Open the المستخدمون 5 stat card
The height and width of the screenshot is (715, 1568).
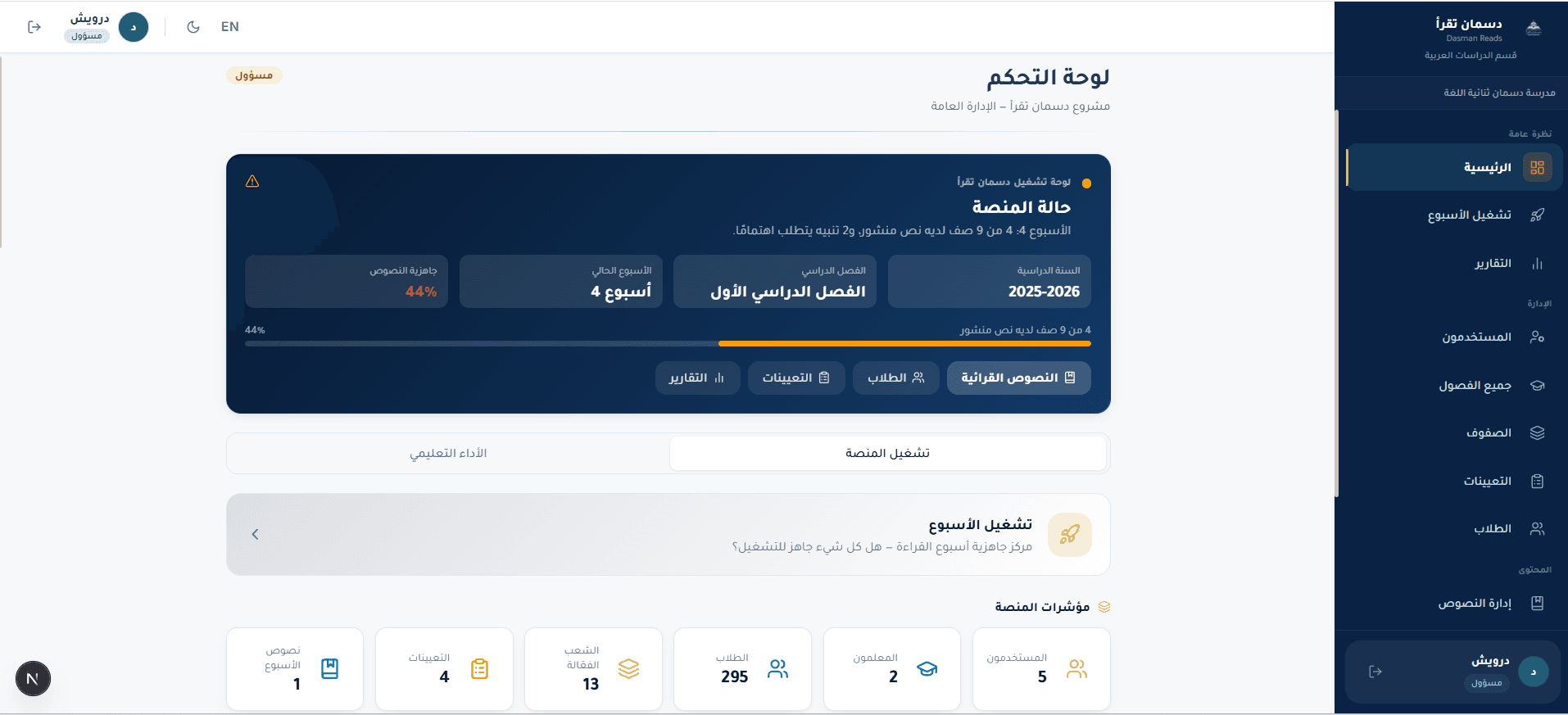tap(1040, 668)
